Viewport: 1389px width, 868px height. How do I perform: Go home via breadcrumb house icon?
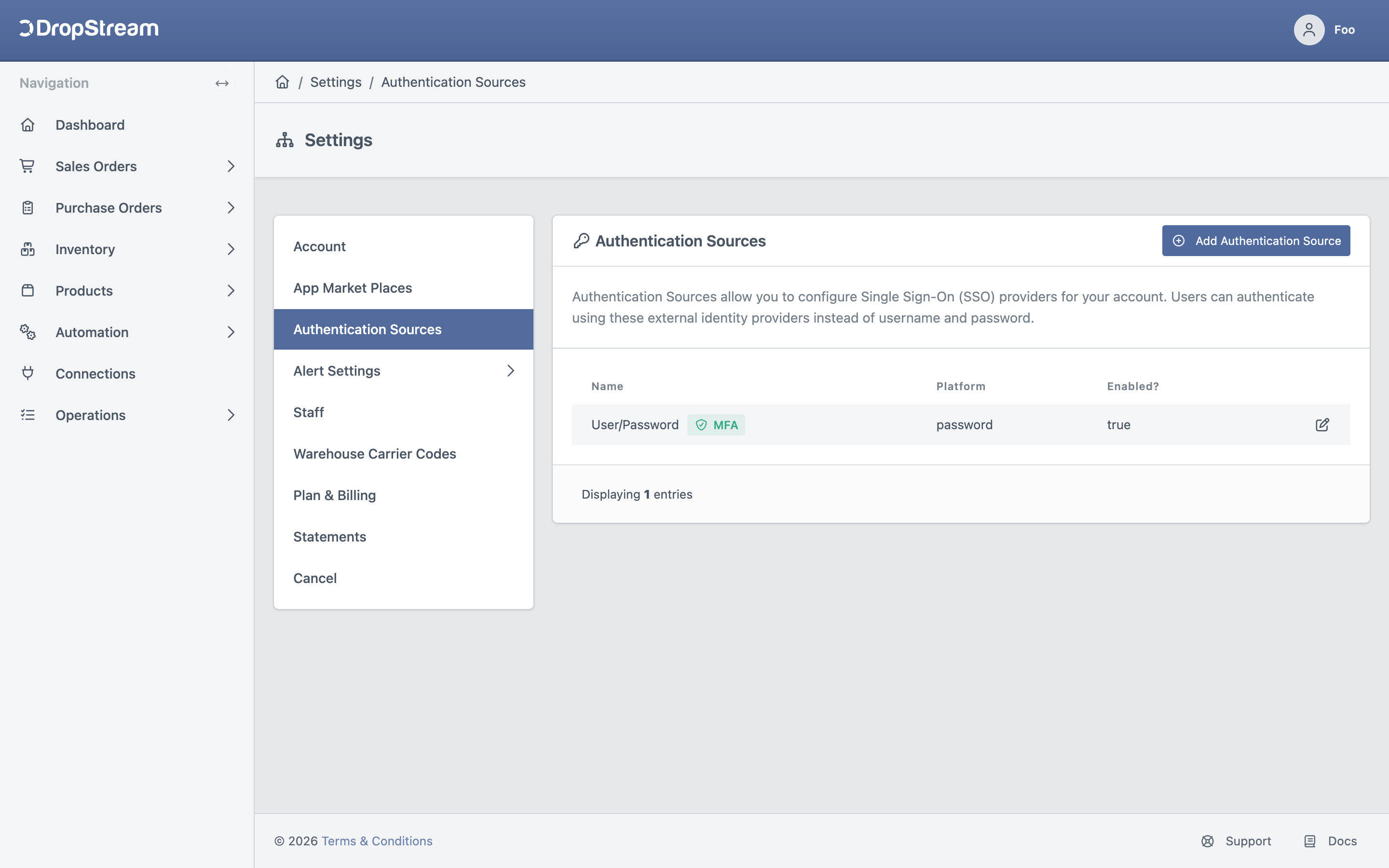pos(283,82)
